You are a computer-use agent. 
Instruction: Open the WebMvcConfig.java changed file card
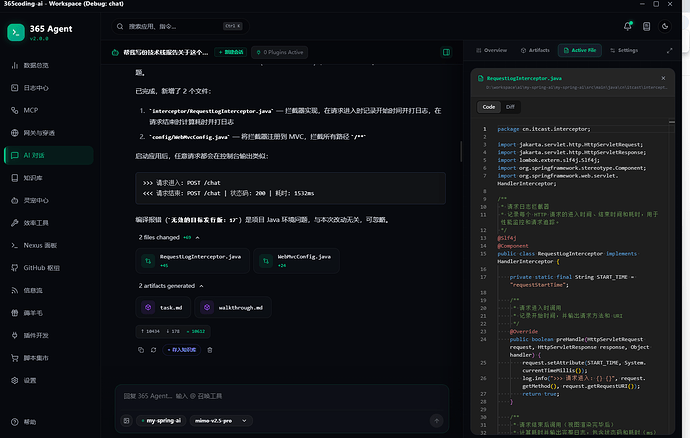tap(296, 261)
